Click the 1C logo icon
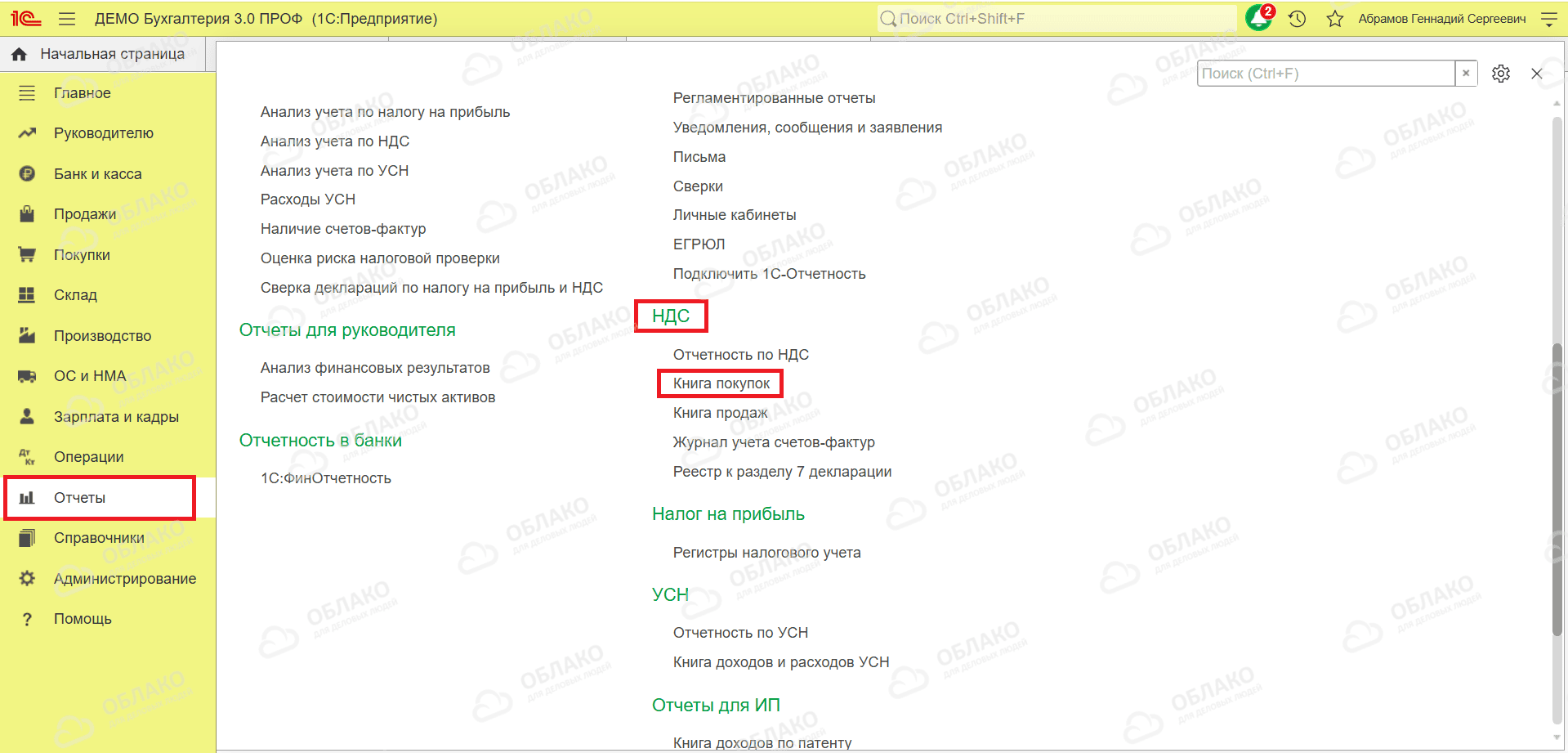 25,18
